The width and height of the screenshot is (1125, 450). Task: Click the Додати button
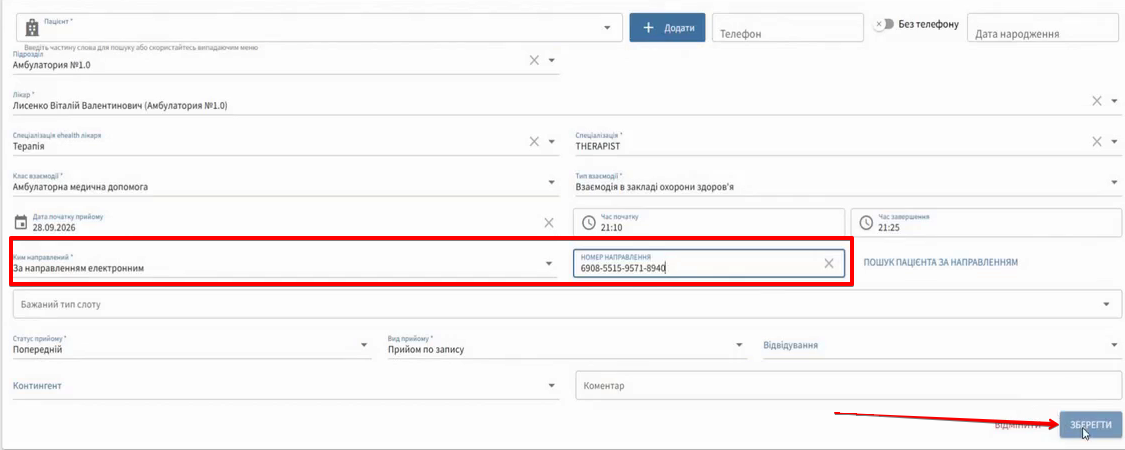click(x=667, y=28)
